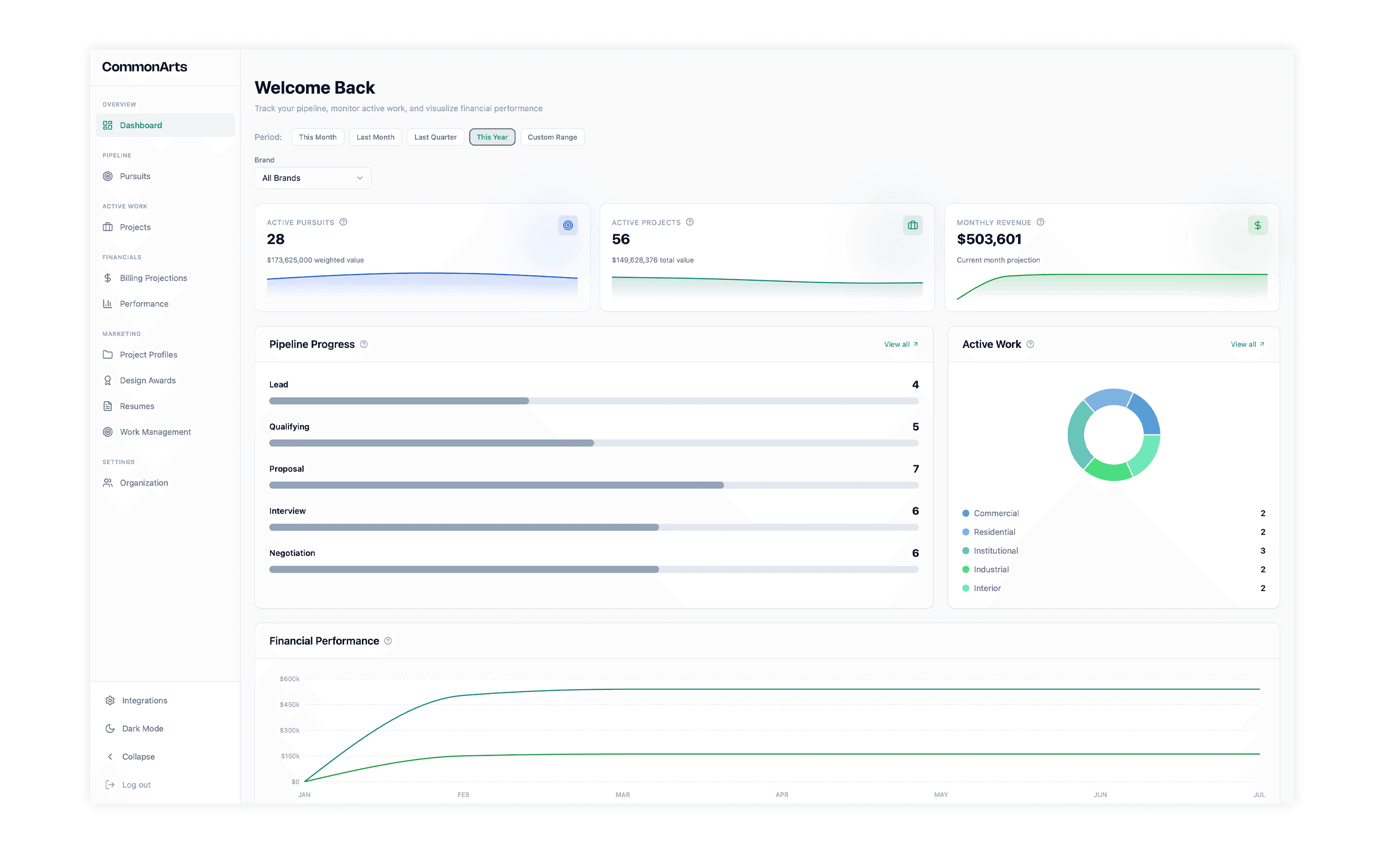Click View all in Active Work panel
Screen dimensions: 1385x868
coord(1246,344)
